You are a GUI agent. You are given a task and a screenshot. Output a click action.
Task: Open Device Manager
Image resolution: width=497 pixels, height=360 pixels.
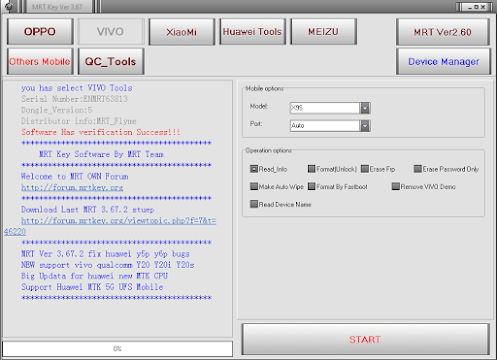click(443, 61)
